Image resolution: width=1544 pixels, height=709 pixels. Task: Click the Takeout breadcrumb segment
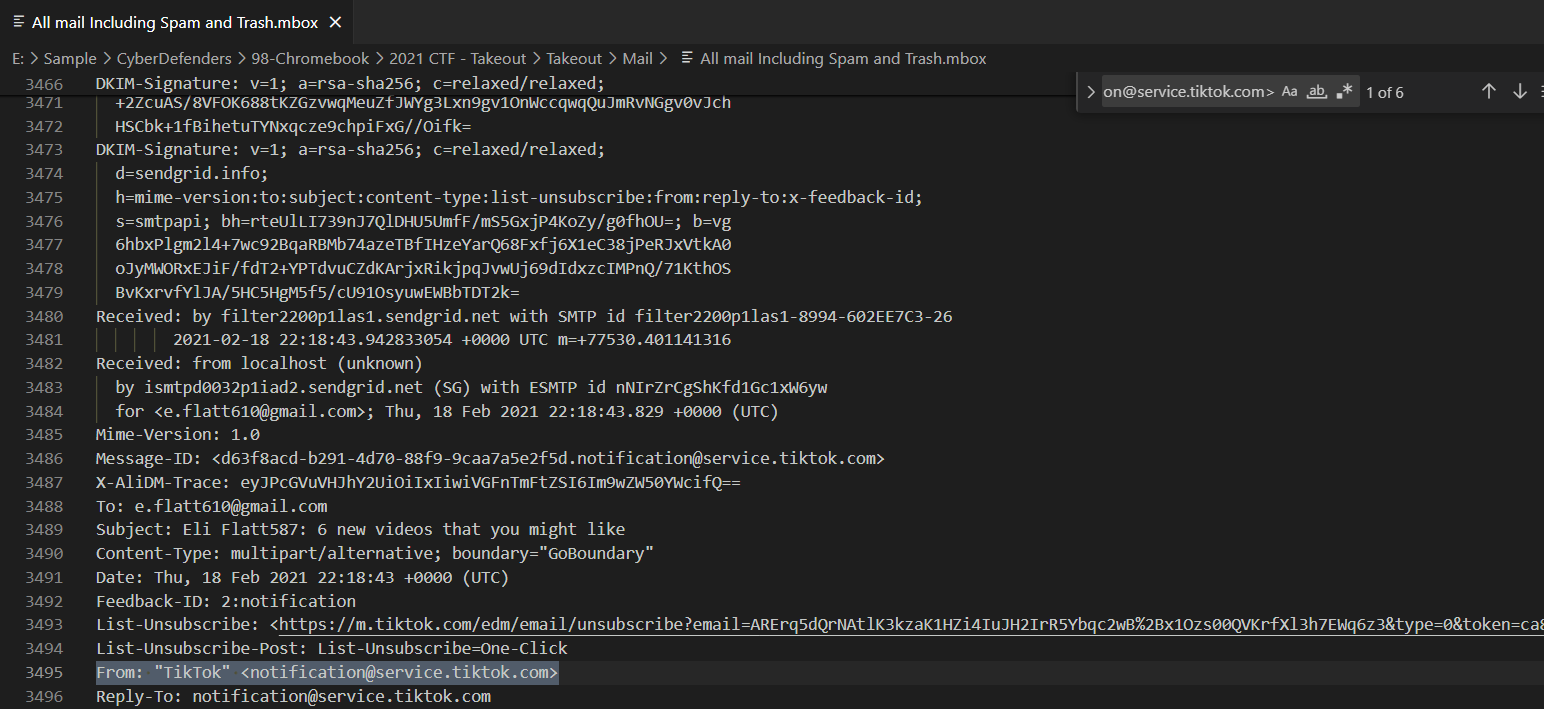click(574, 59)
